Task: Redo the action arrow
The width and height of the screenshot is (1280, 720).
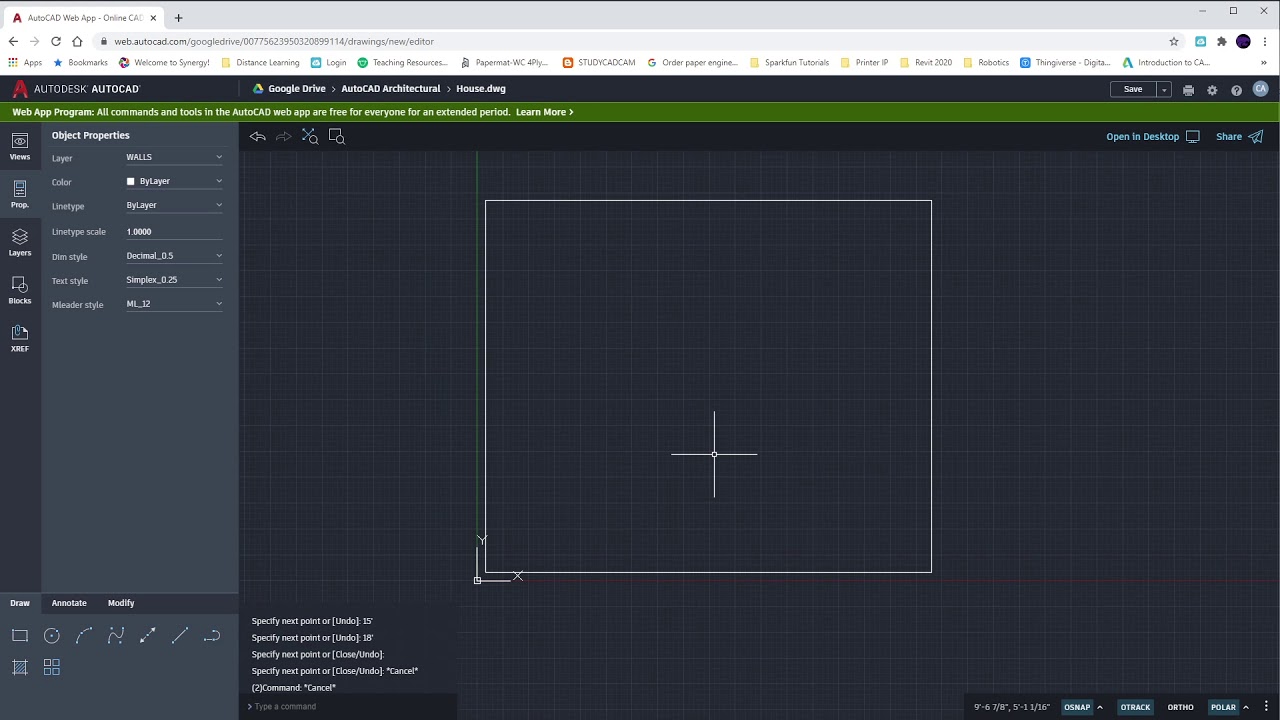Action: coord(283,137)
